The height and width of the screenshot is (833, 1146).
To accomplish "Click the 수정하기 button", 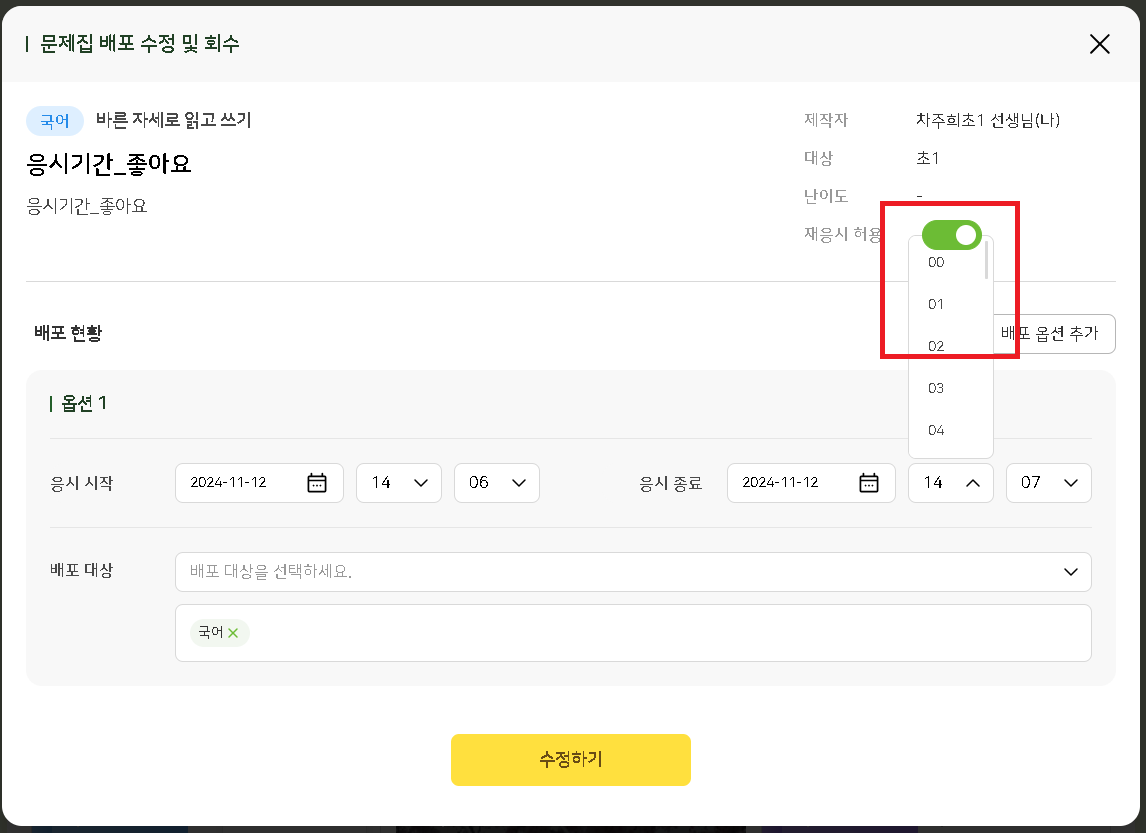I will tap(570, 760).
